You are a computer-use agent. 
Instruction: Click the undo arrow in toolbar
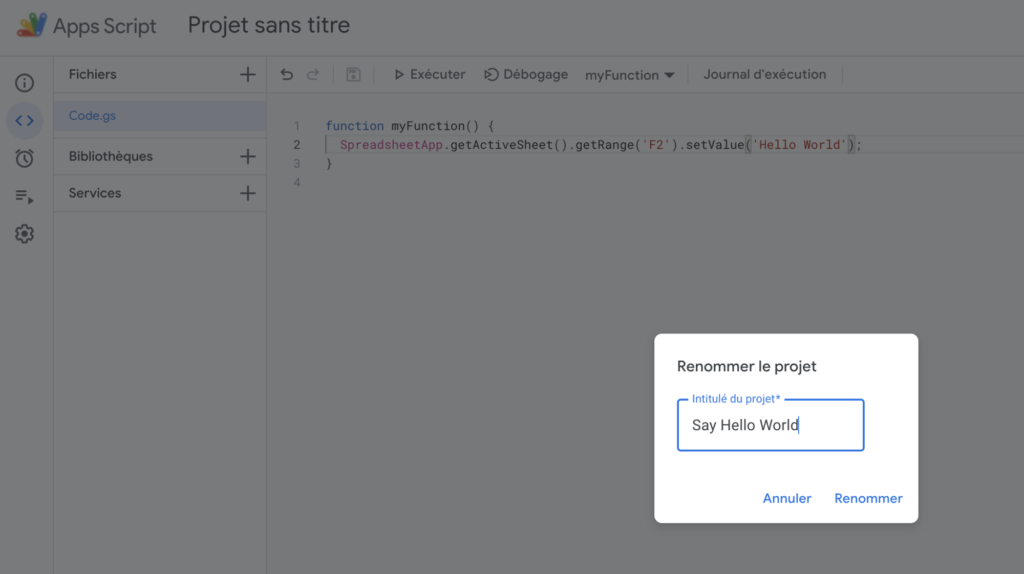coord(287,75)
